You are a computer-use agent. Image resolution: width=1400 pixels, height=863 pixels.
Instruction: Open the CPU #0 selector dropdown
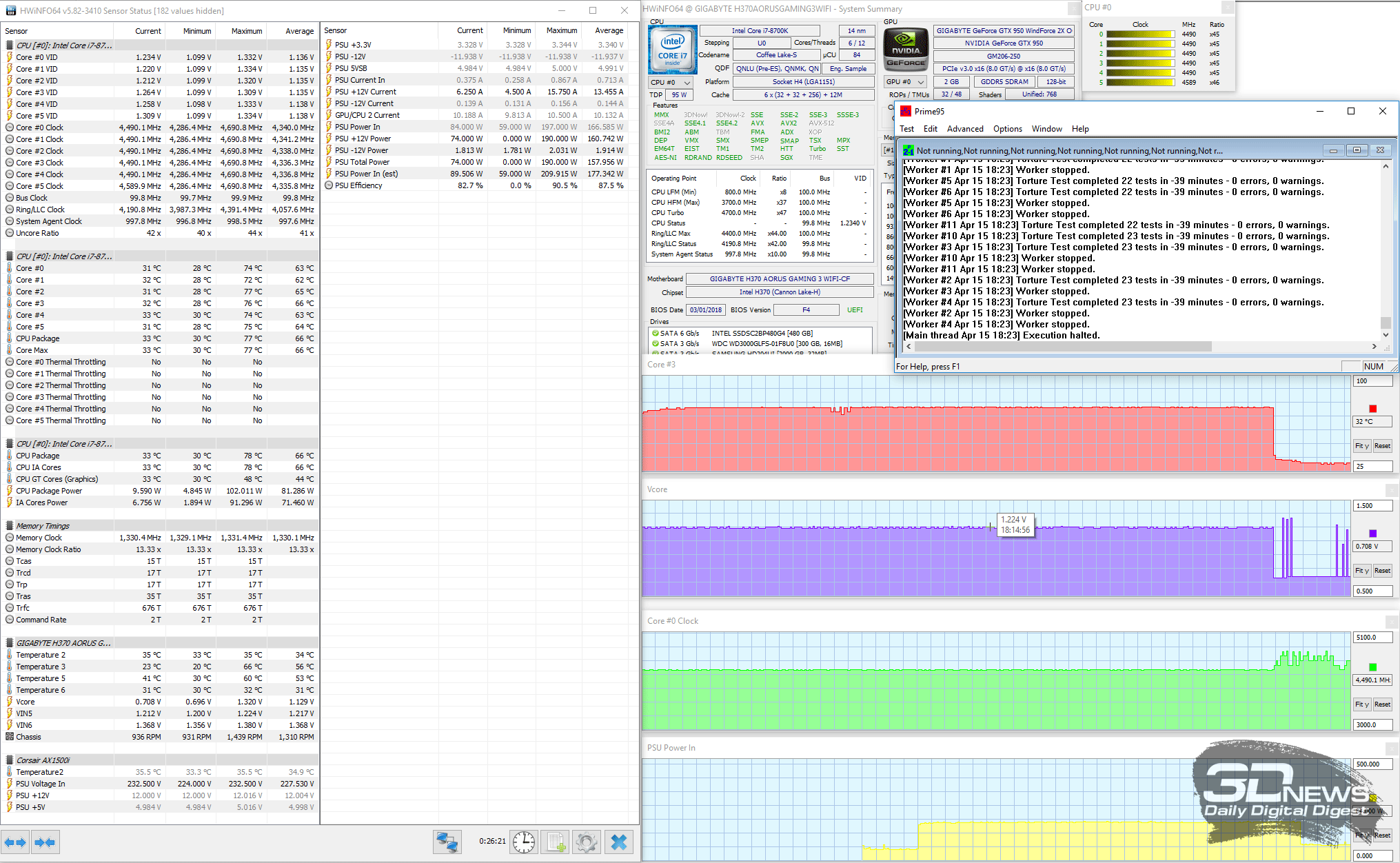pyautogui.click(x=671, y=82)
